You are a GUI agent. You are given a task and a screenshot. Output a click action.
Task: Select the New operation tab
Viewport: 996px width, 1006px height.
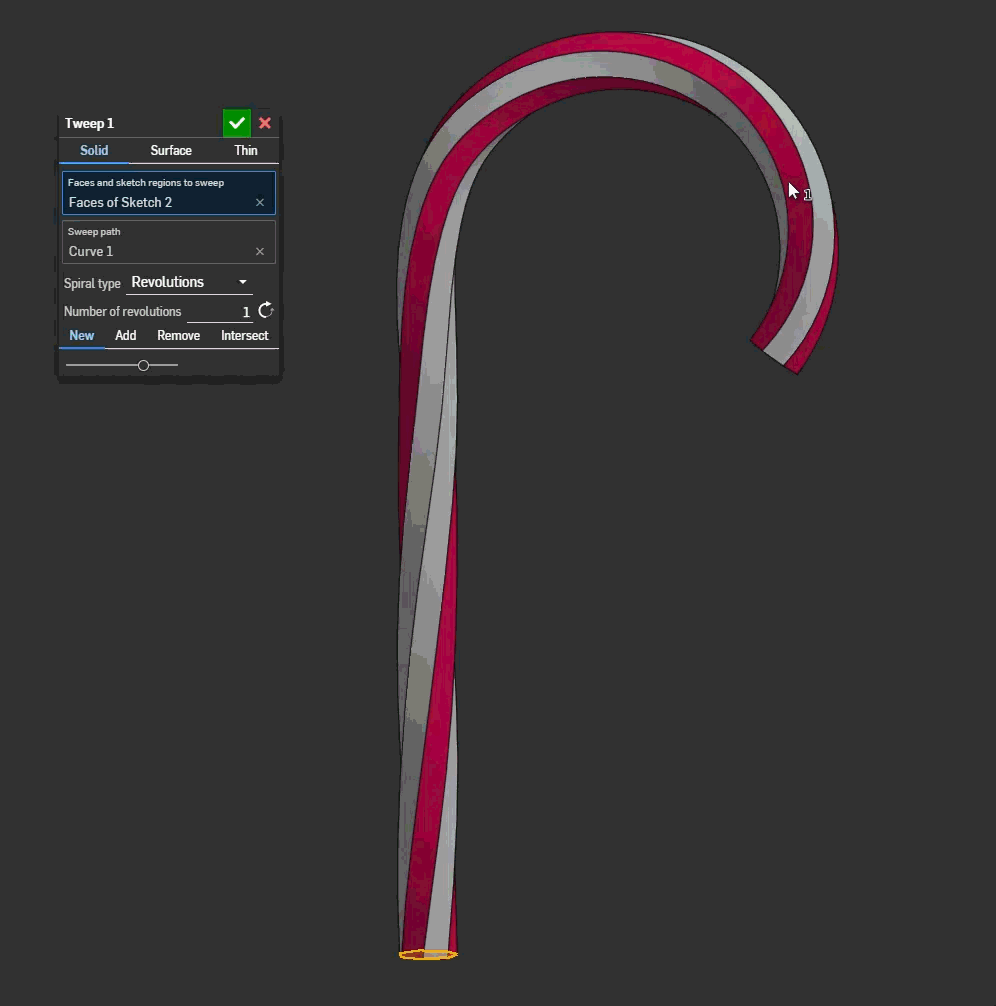pyautogui.click(x=82, y=336)
